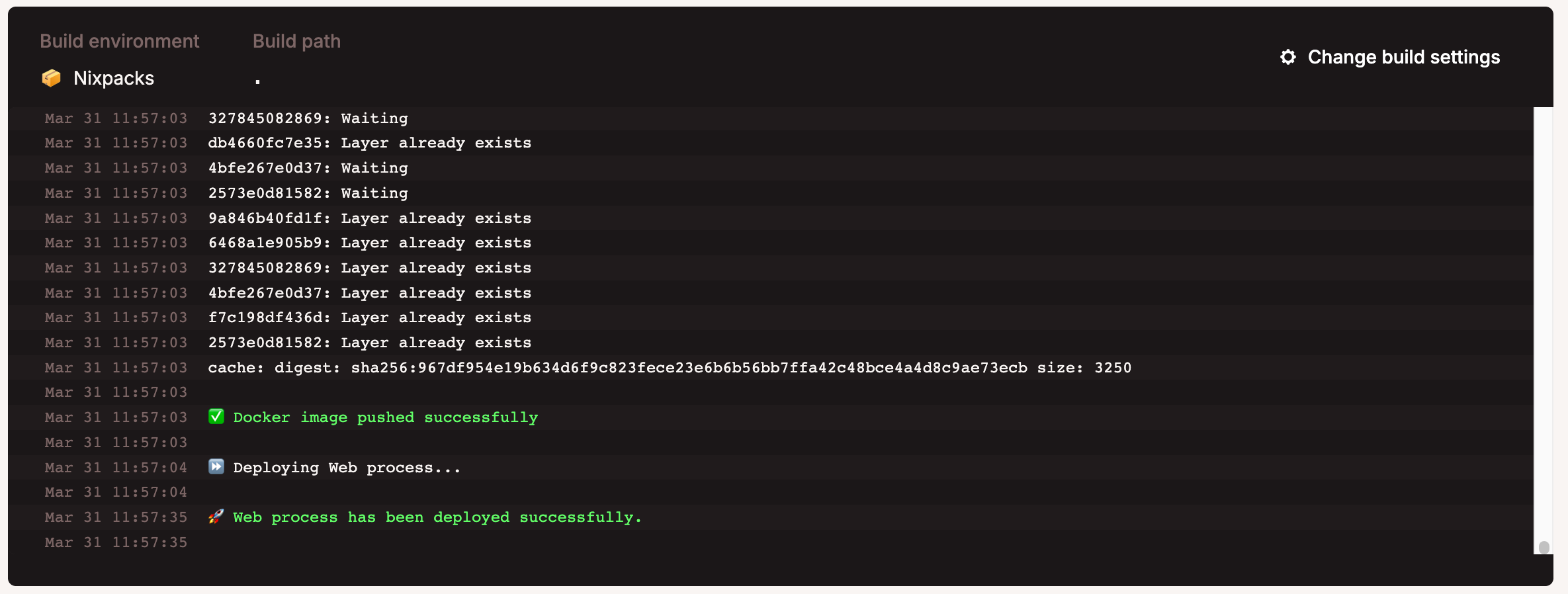This screenshot has width=1568, height=594.
Task: Click the Web process deployed successfully message
Action: (437, 517)
